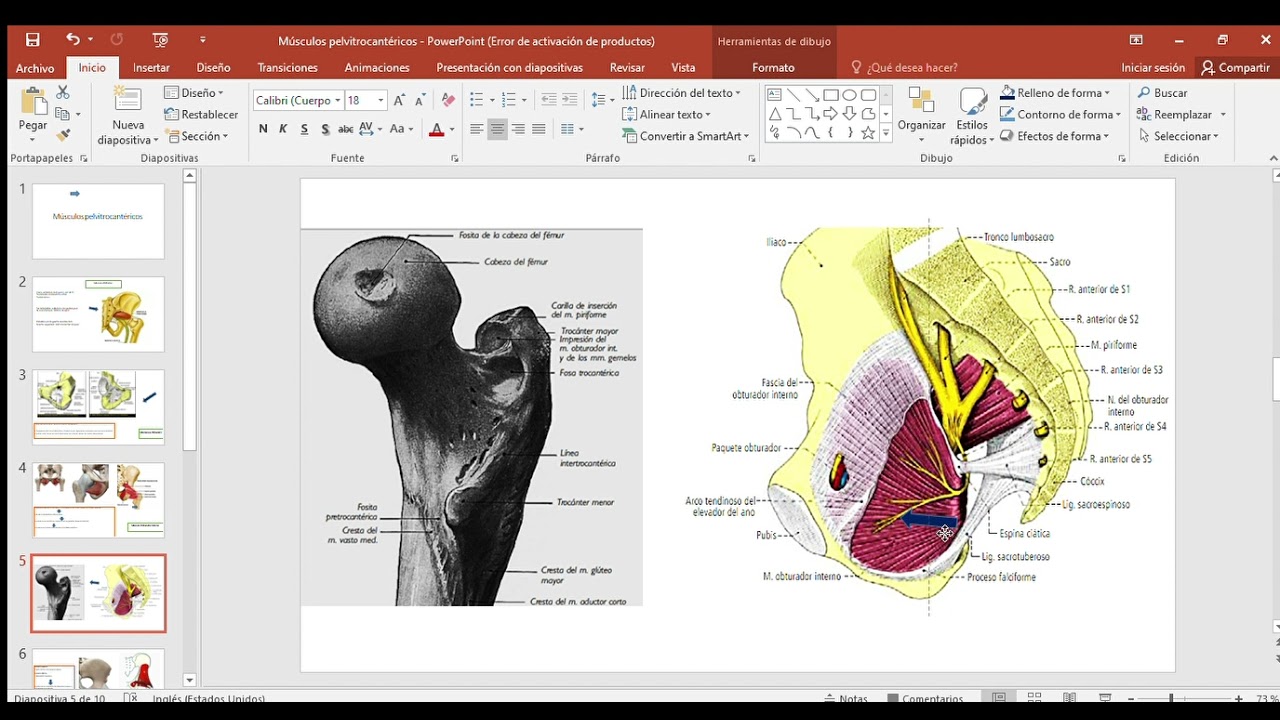Open ribbon display options icon in title bar
The width and height of the screenshot is (1280, 720).
pyautogui.click(x=1136, y=40)
